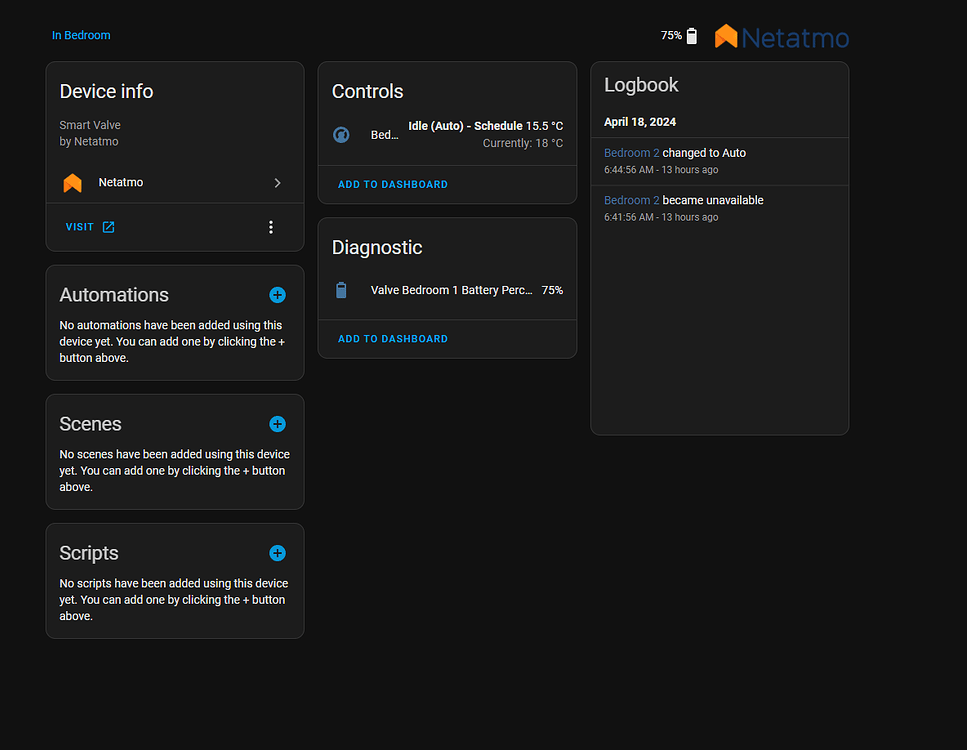Click ADD TO DASHBOARD under Controls
The height and width of the screenshot is (750, 967).
pos(392,184)
